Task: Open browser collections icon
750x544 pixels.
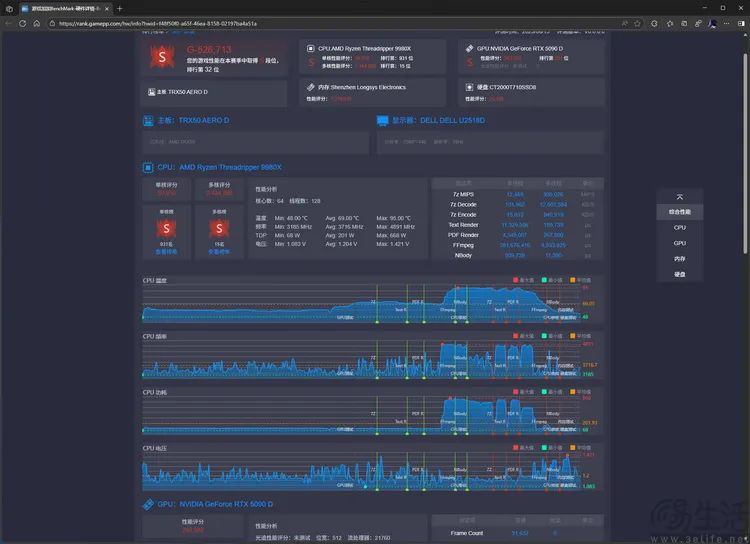Action: click(684, 23)
